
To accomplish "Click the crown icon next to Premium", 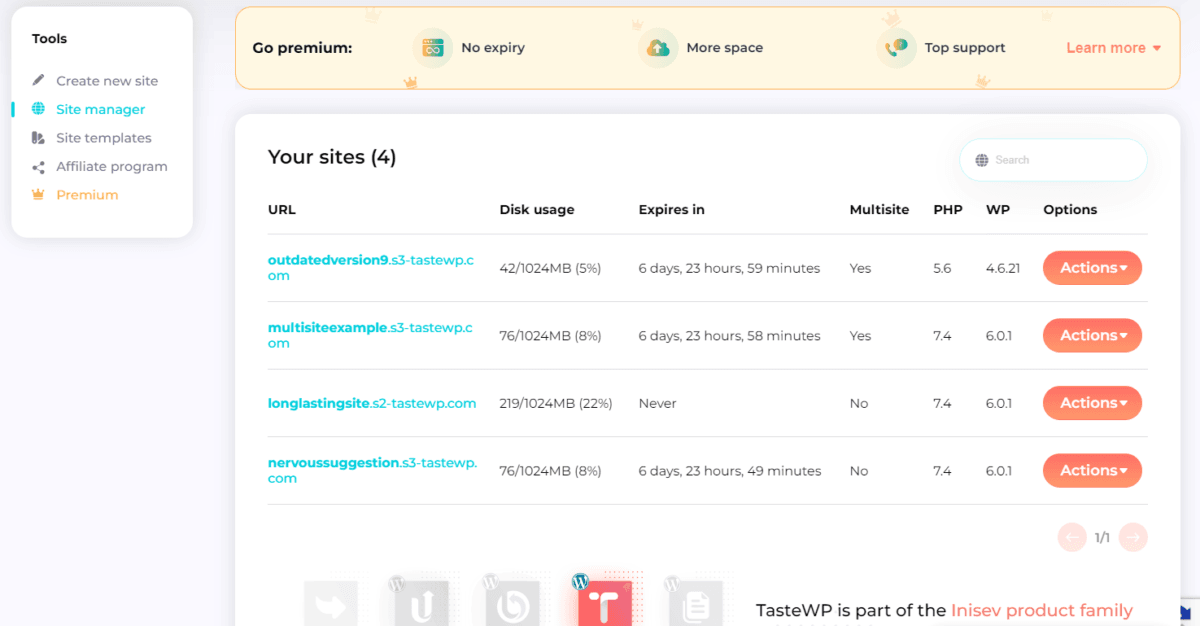I will 36,194.
